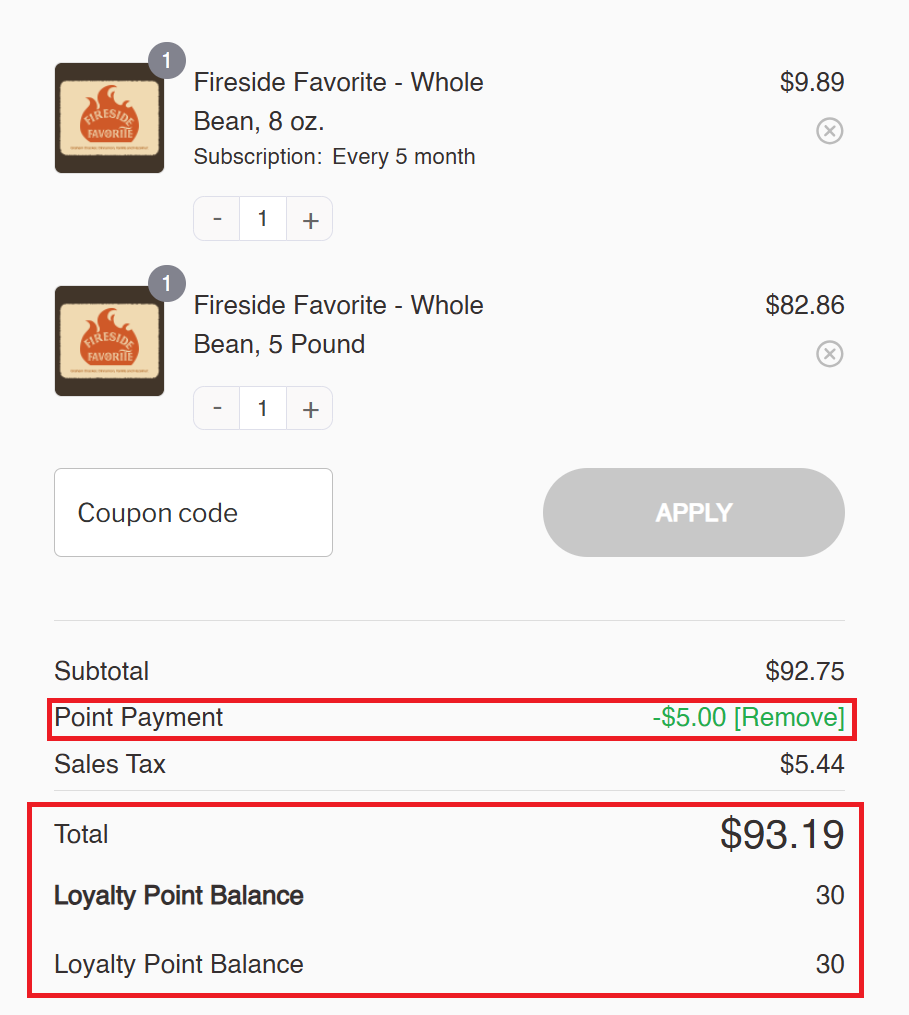Remove the 5 Pound Fireside Favorite item
Screen dimensions: 909x1015
point(829,353)
